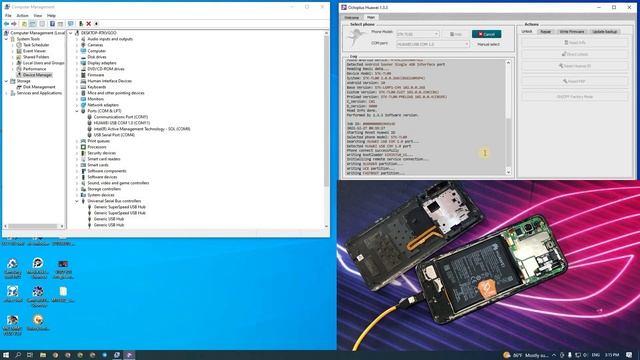Click the Direct Unlock button
This screenshot has width=640, height=360.
point(575,54)
